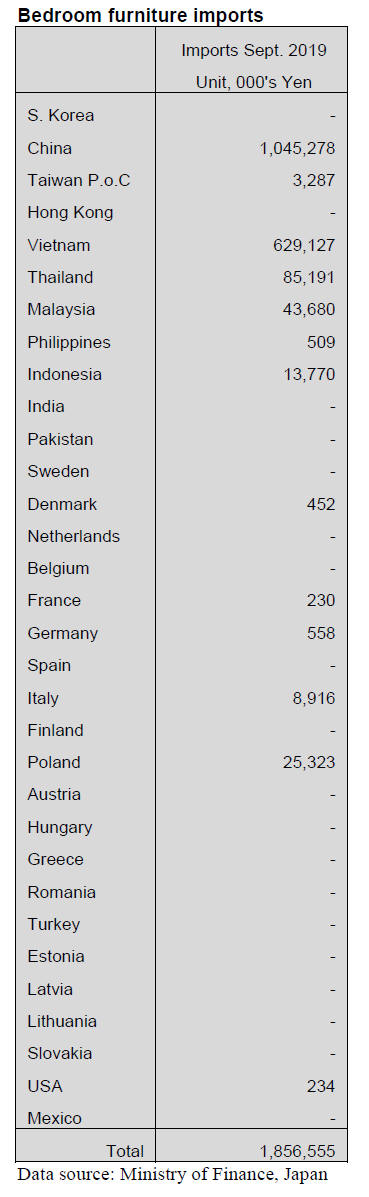Click Indonesia's value 13,770
This screenshot has width=369, height=1197.
tap(309, 374)
